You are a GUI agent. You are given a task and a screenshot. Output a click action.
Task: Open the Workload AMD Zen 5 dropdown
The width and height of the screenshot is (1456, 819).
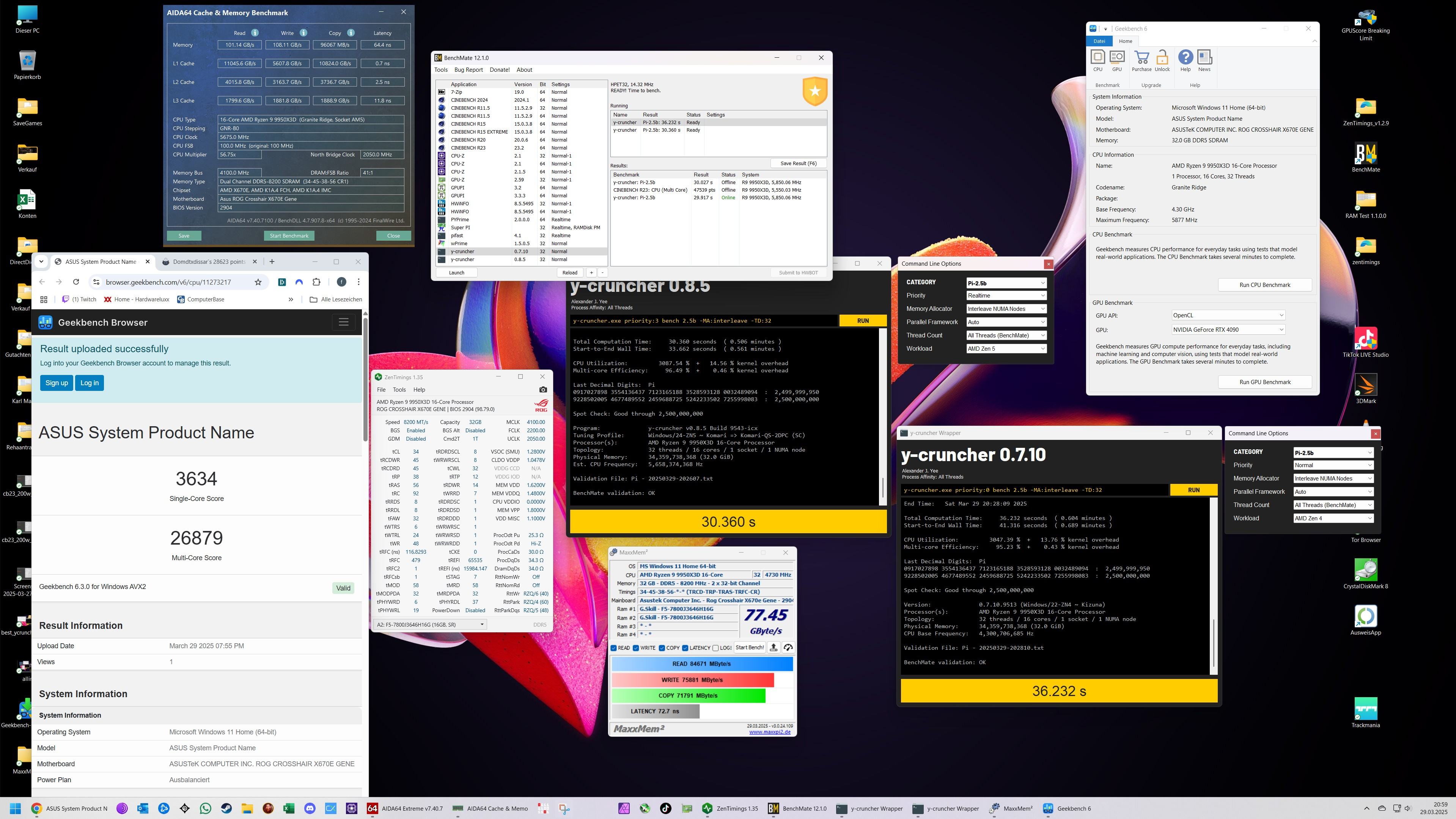click(1006, 348)
